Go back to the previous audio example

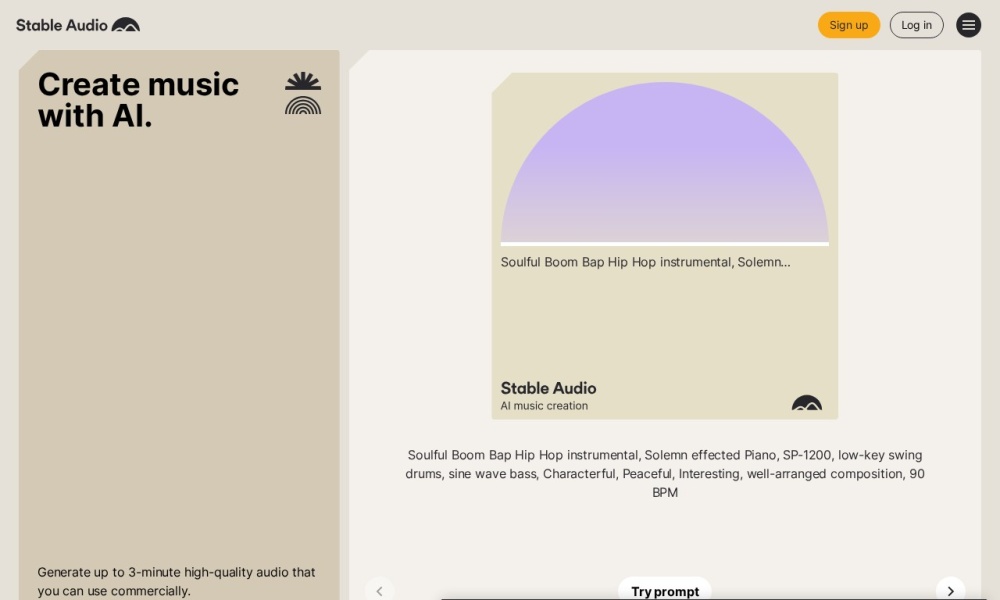click(380, 590)
